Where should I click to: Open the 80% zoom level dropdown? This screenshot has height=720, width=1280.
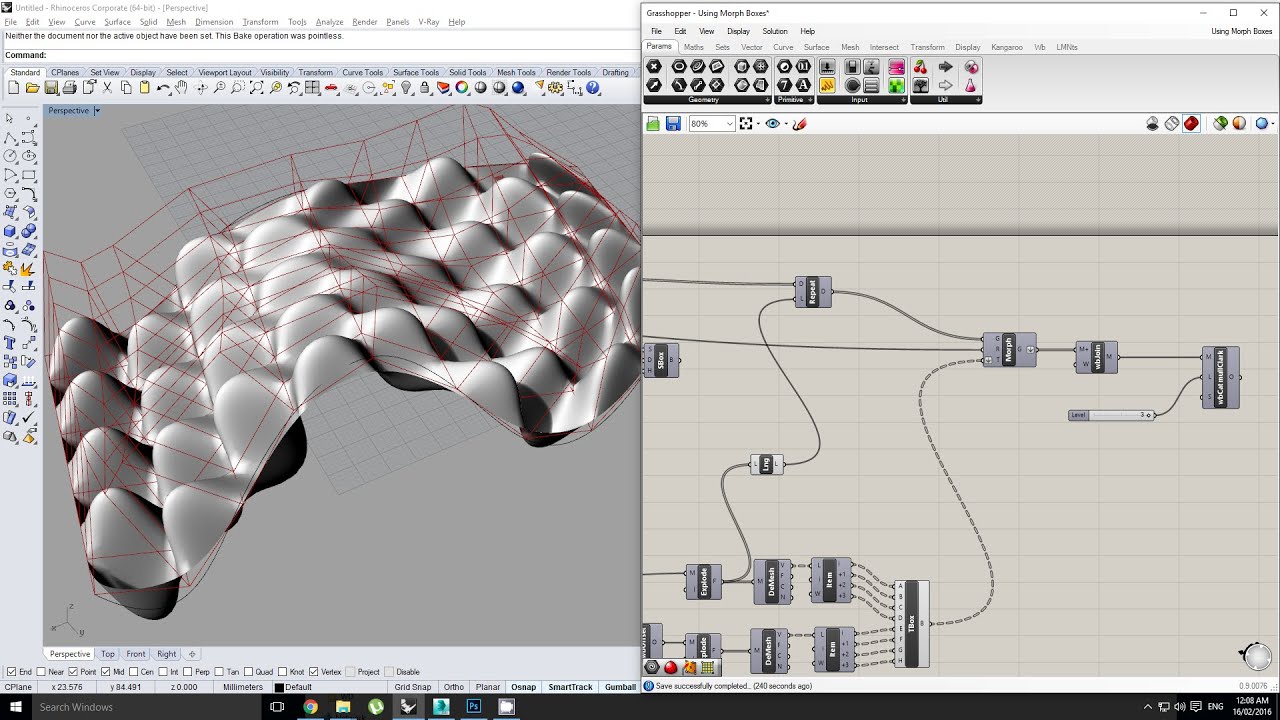click(711, 124)
